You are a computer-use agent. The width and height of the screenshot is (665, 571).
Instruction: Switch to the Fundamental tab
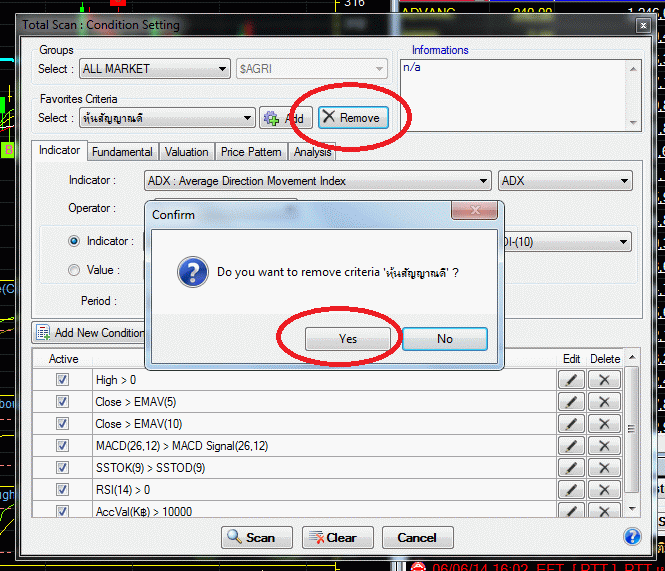click(x=122, y=152)
